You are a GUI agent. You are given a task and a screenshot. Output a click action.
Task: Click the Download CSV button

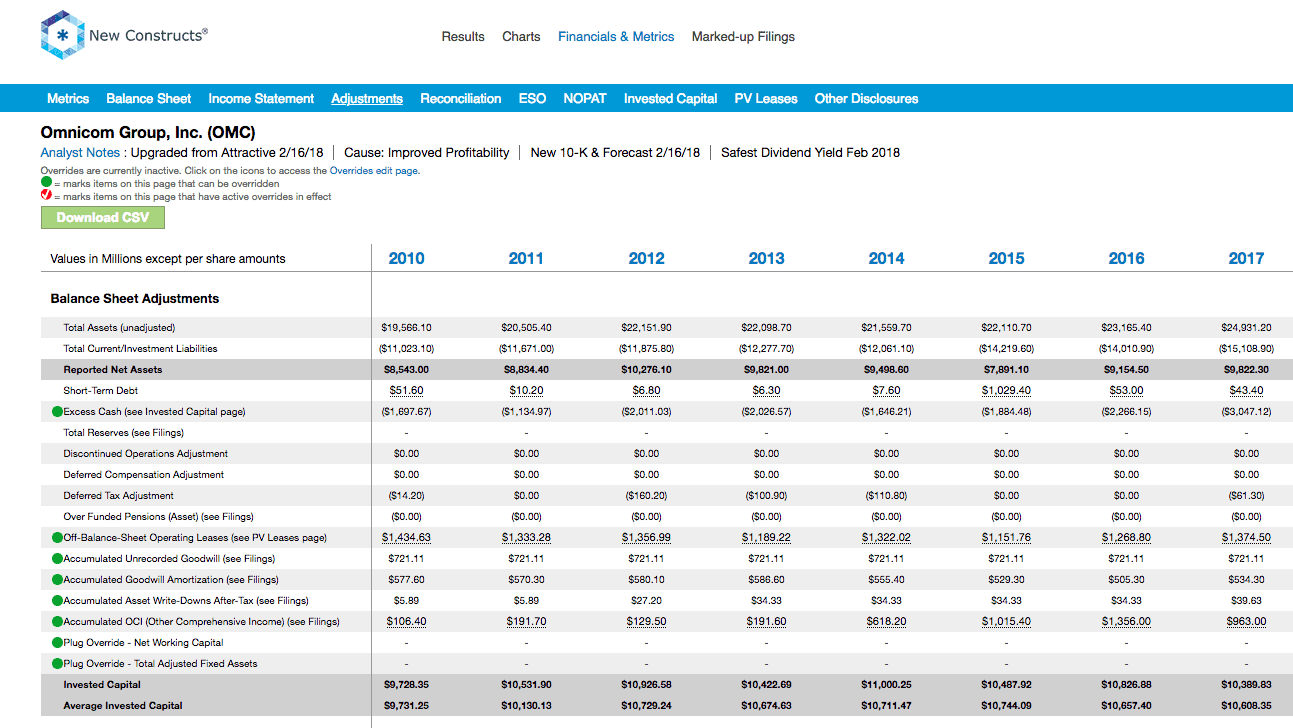(x=103, y=217)
